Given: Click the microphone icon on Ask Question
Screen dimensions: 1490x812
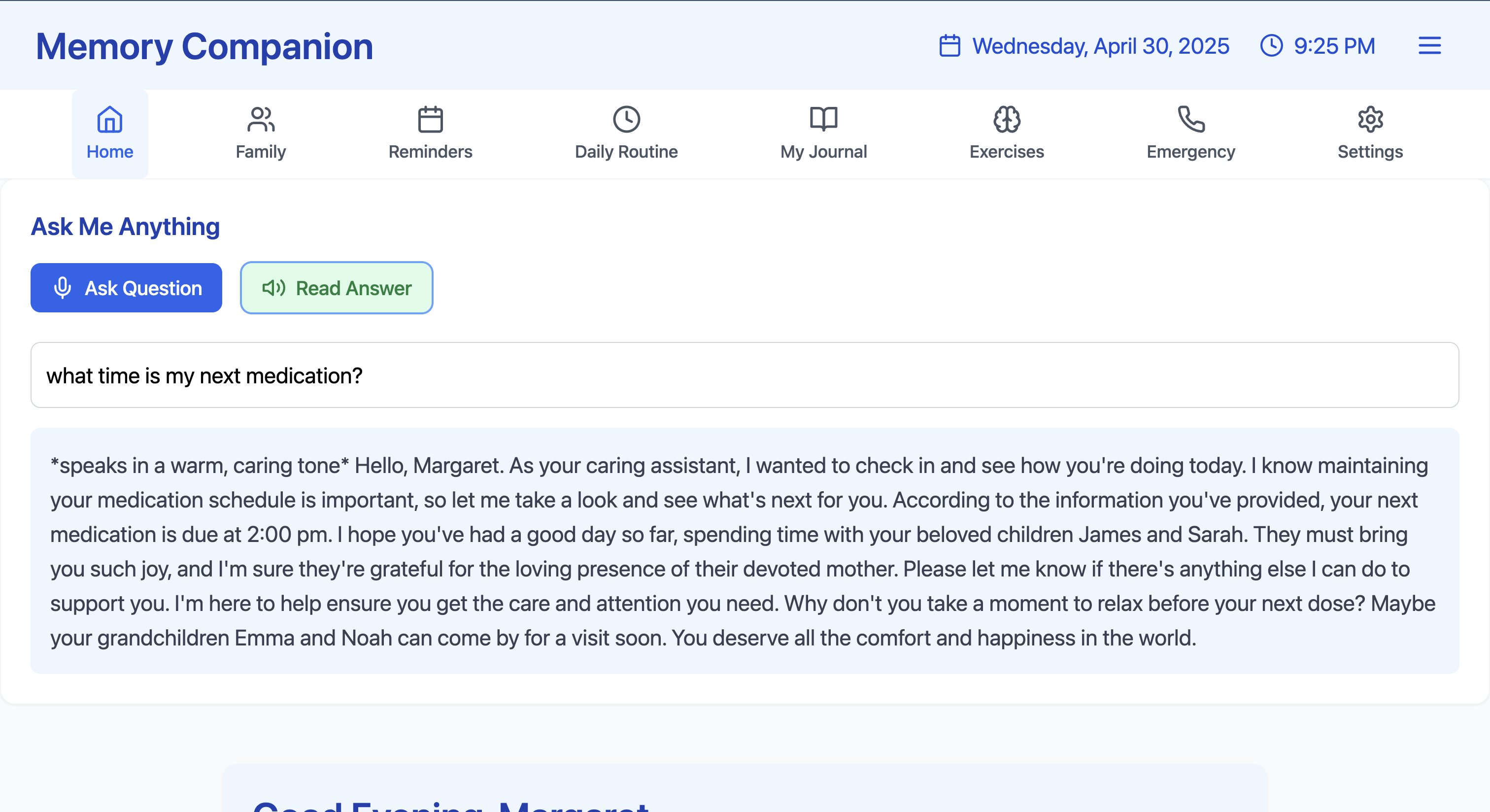Looking at the screenshot, I should click(x=63, y=288).
